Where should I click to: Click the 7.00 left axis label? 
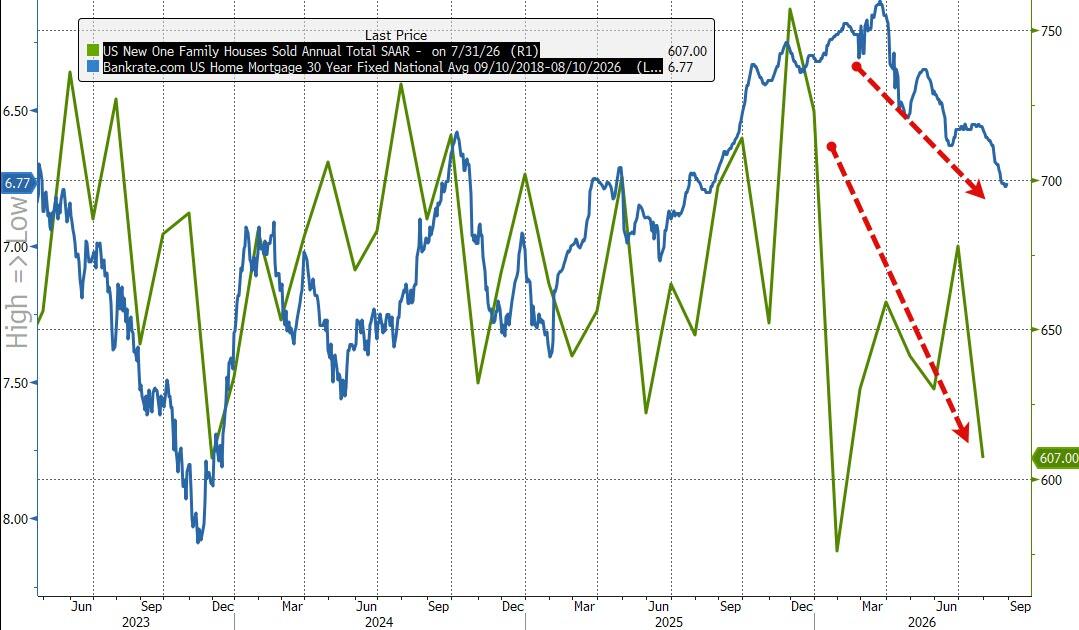[16, 247]
